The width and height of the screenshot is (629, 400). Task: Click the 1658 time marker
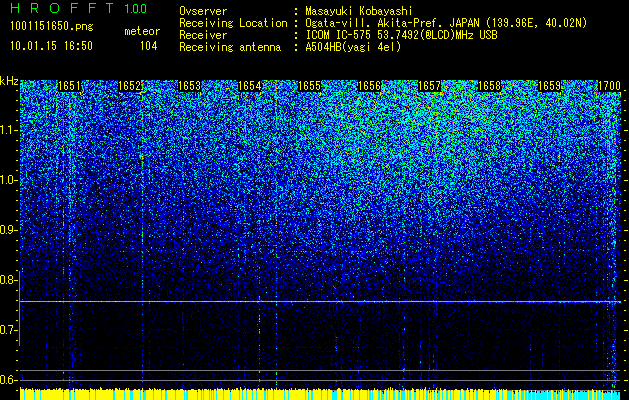point(490,86)
